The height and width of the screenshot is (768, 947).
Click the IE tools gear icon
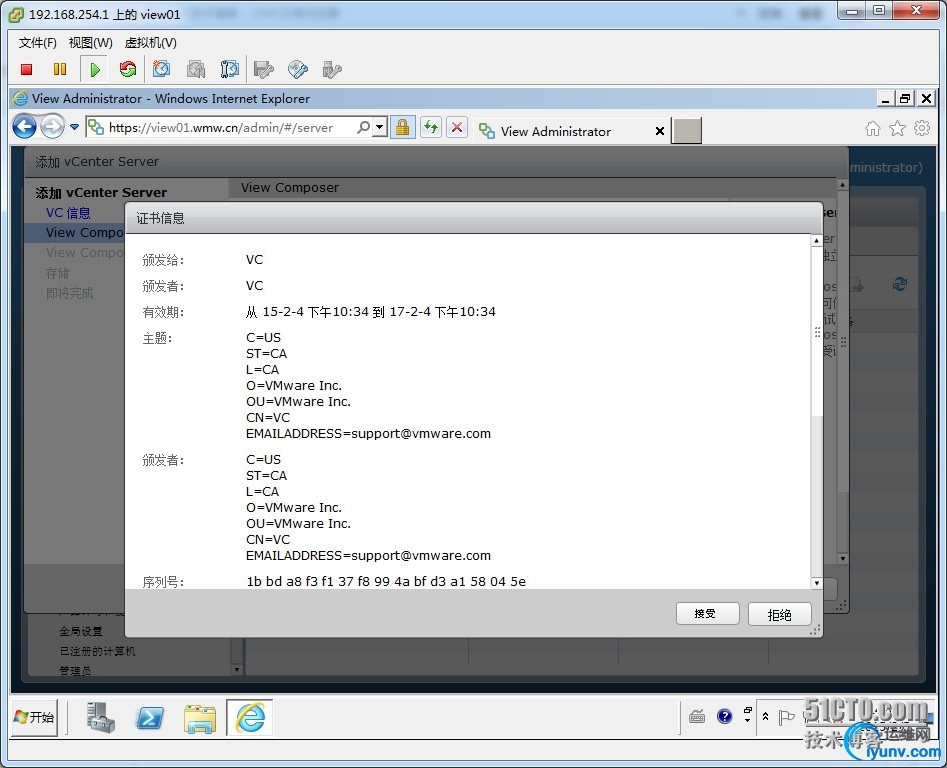coord(922,128)
